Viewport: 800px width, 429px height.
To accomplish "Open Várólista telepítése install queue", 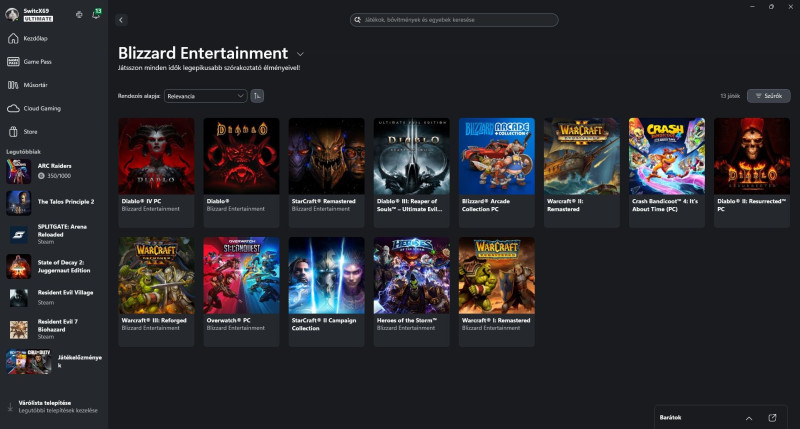I will point(54,407).
